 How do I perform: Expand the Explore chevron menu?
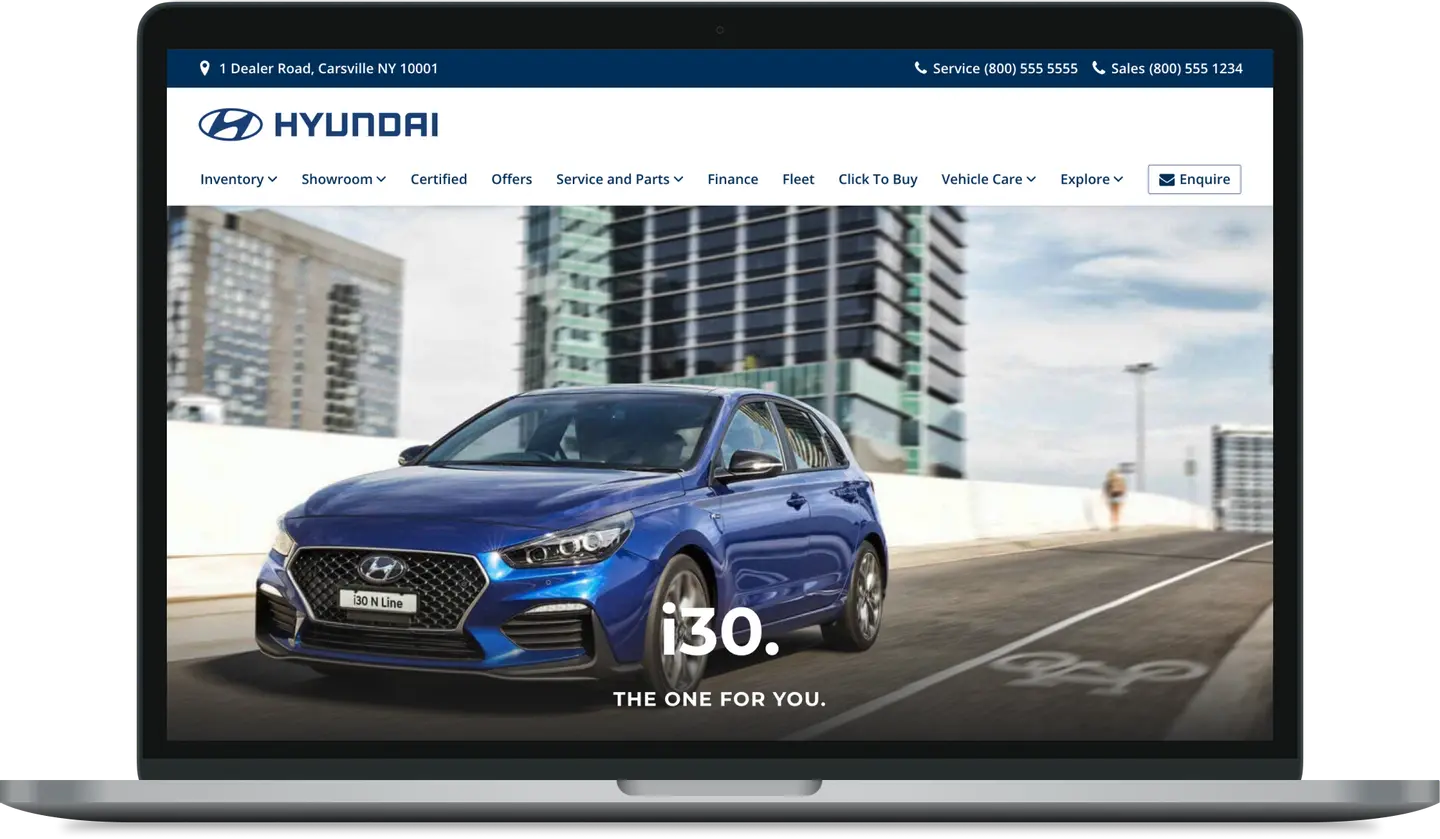tap(1091, 180)
